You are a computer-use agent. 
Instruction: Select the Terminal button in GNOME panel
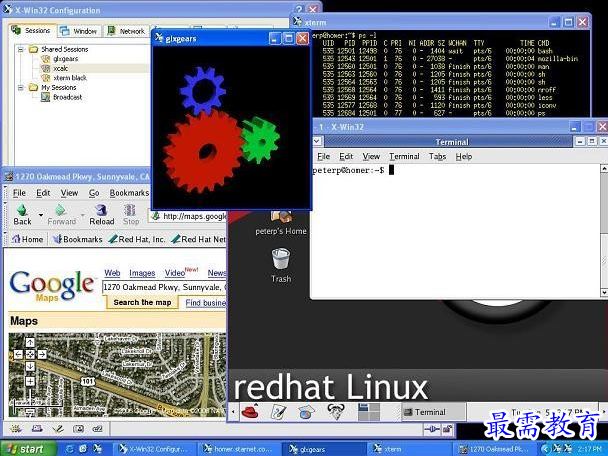434,412
